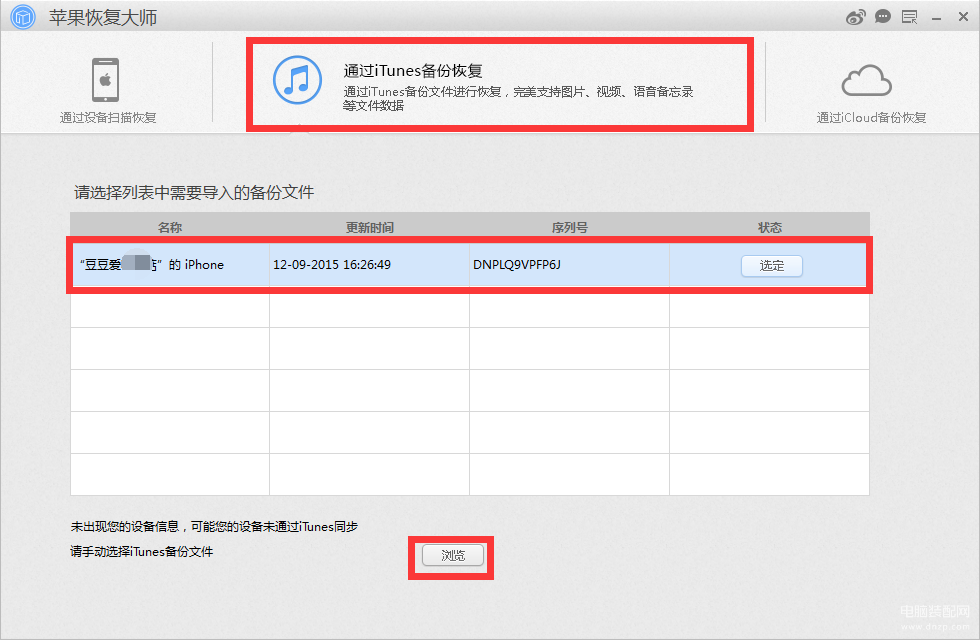Click the 请手动选择iTunes备份文件 text

[x=142, y=552]
